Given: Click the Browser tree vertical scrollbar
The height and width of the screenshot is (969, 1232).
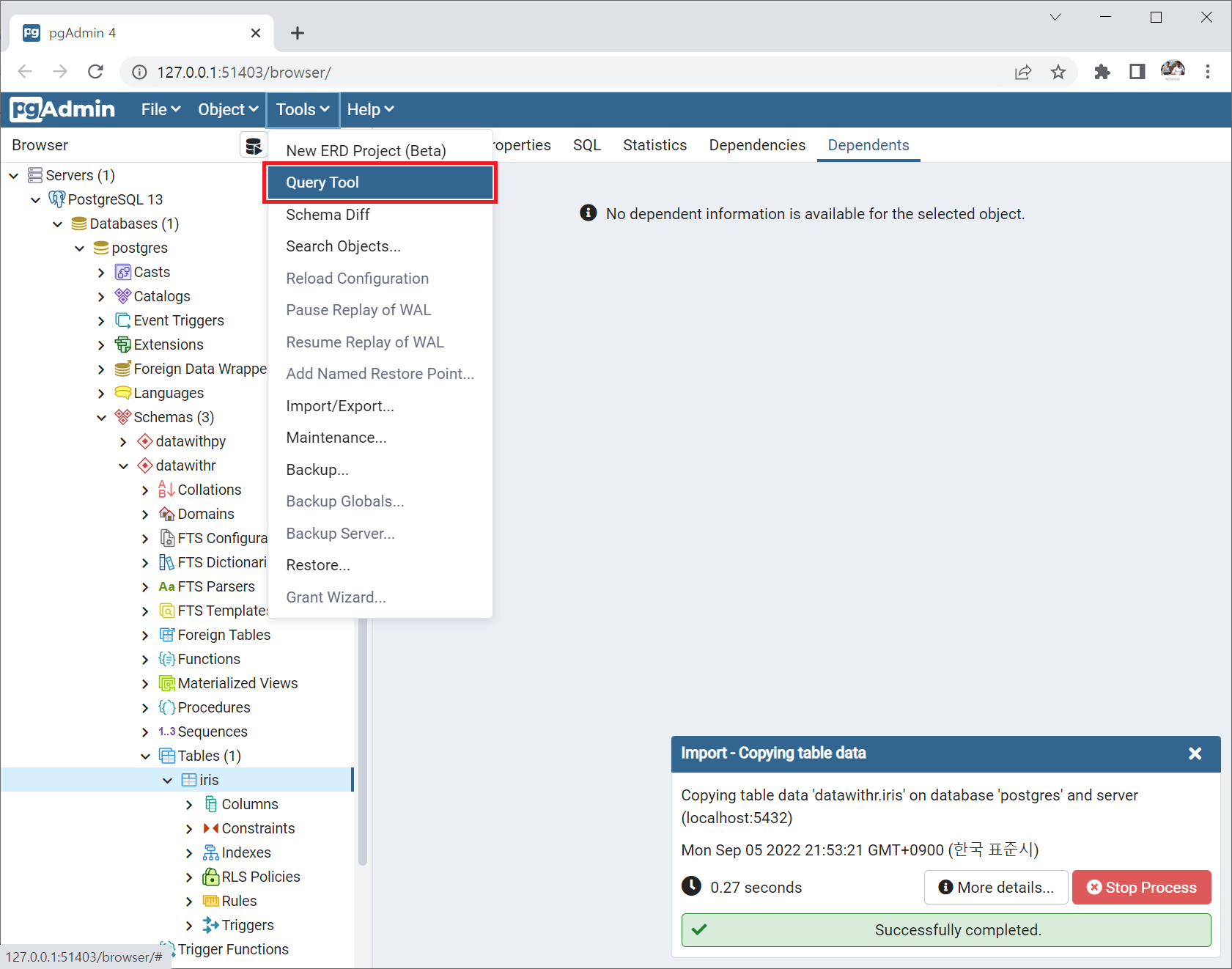Looking at the screenshot, I should (362, 740).
